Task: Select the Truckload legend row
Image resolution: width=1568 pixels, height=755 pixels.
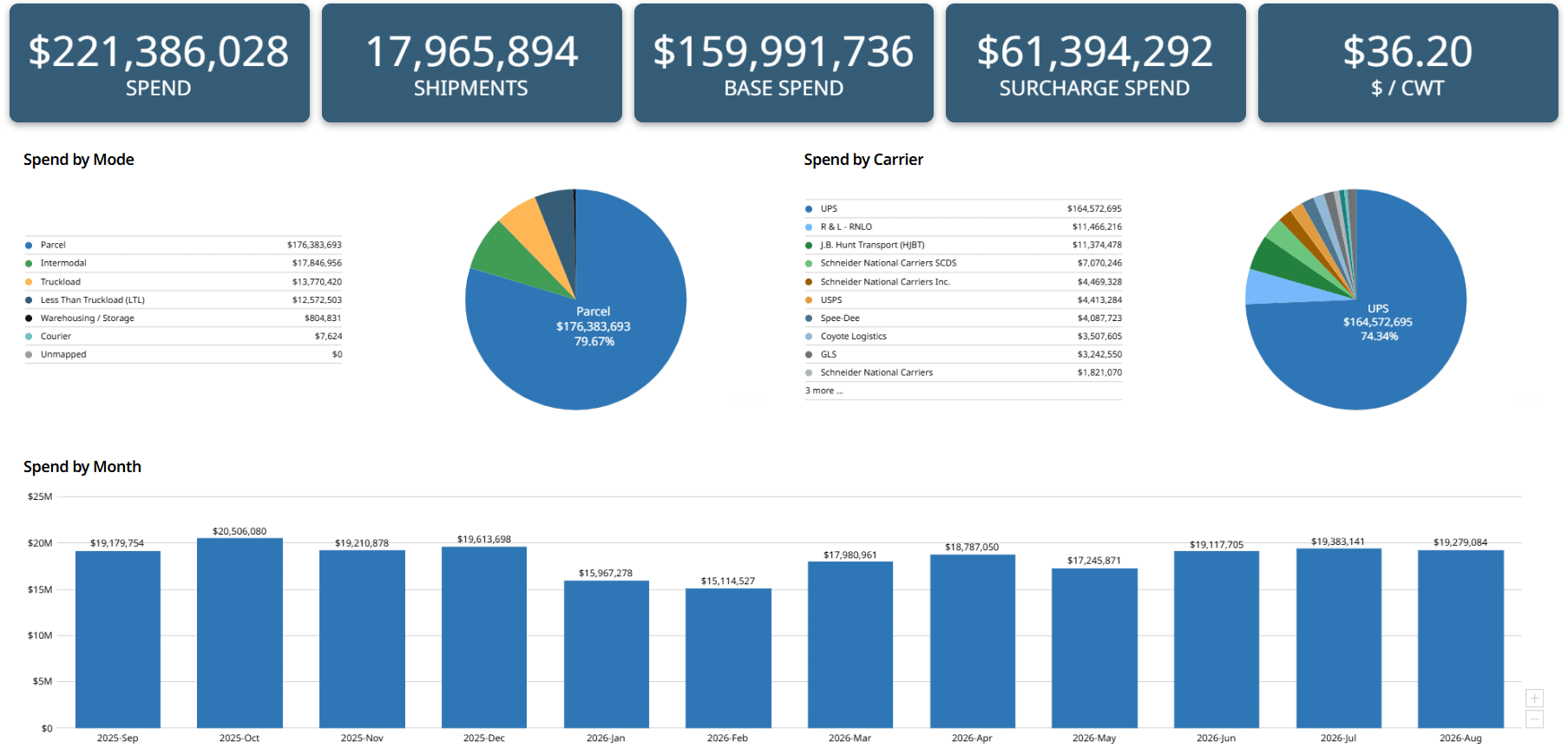Action: point(183,281)
